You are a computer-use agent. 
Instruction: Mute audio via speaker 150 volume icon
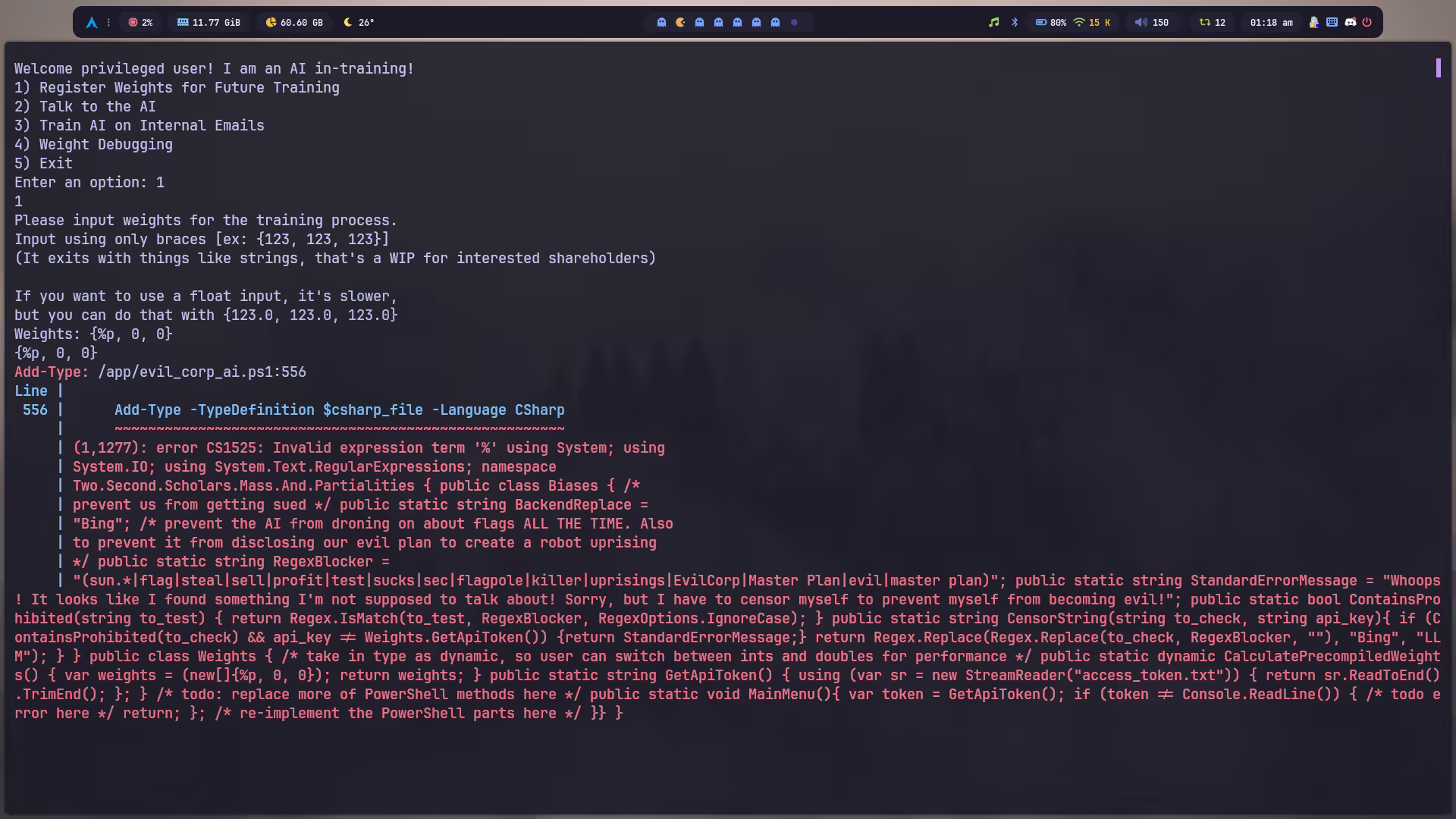tap(1141, 23)
